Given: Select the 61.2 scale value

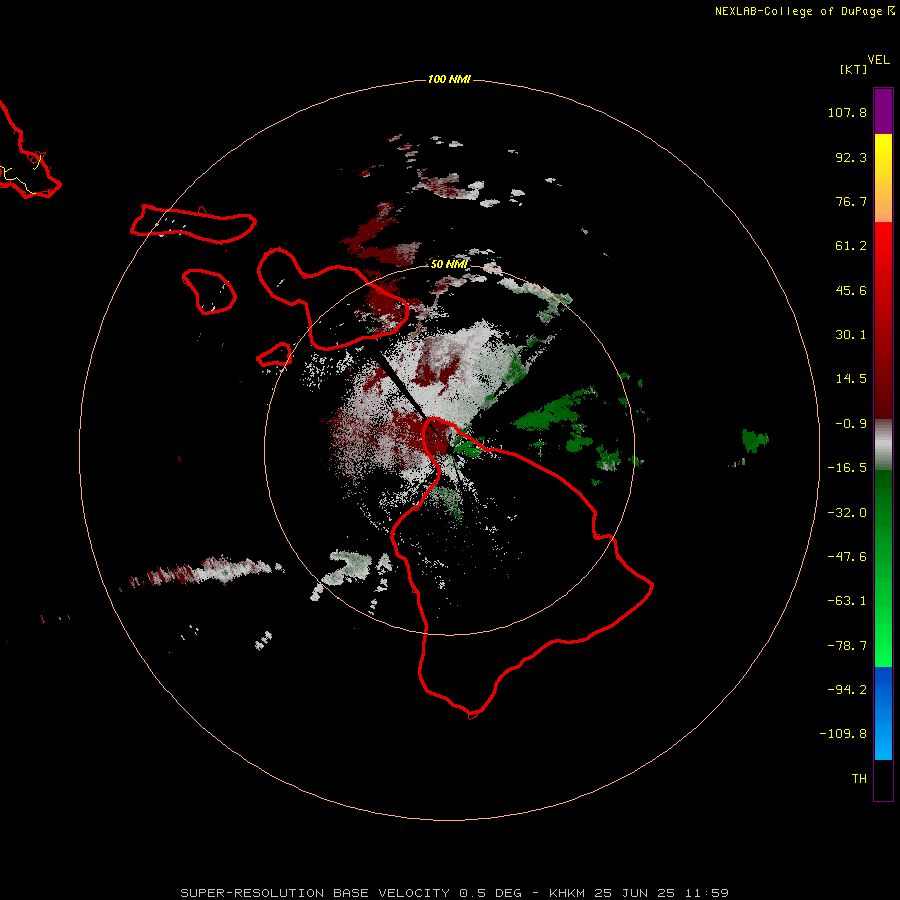Looking at the screenshot, I should 851,246.
